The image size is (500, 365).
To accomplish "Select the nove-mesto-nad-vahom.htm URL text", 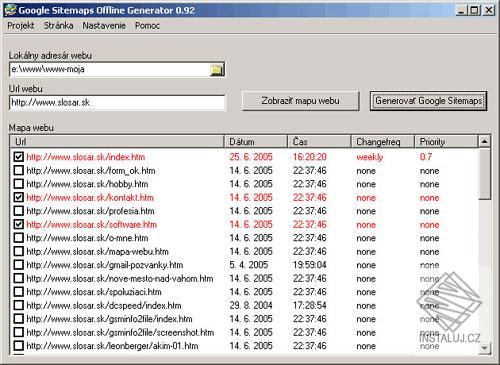I will [x=120, y=278].
